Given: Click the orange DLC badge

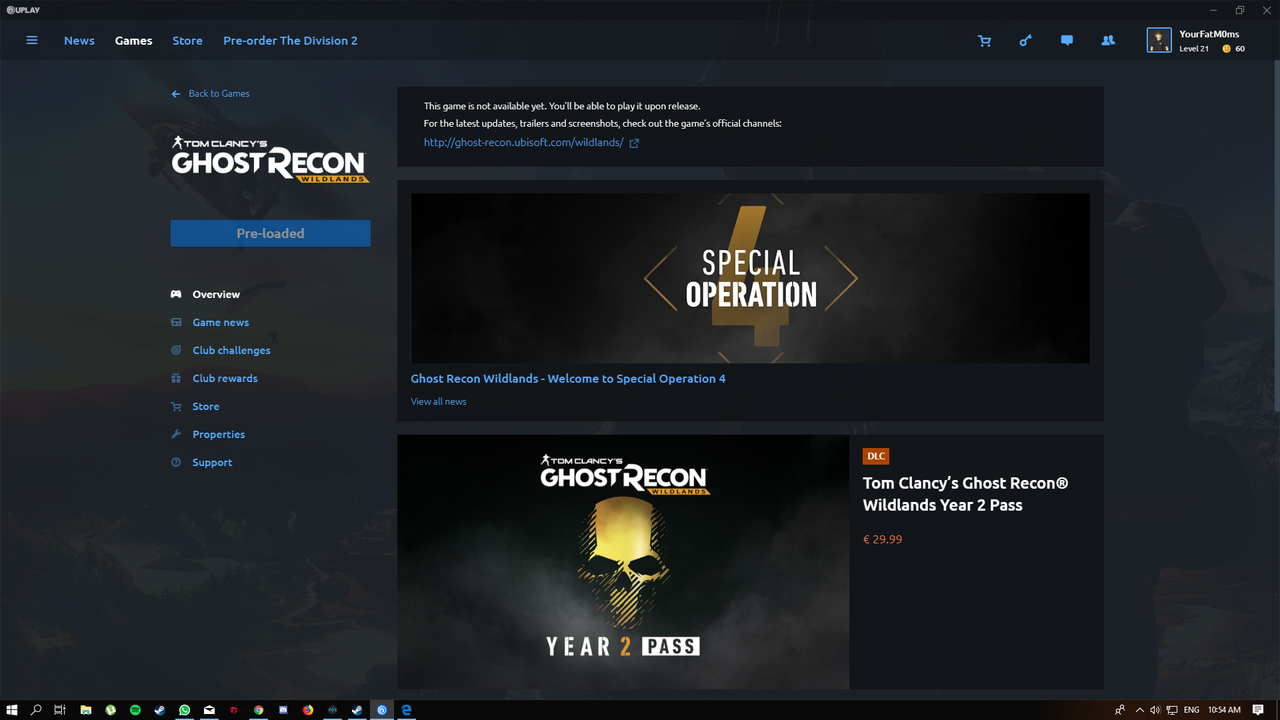Looking at the screenshot, I should point(876,456).
